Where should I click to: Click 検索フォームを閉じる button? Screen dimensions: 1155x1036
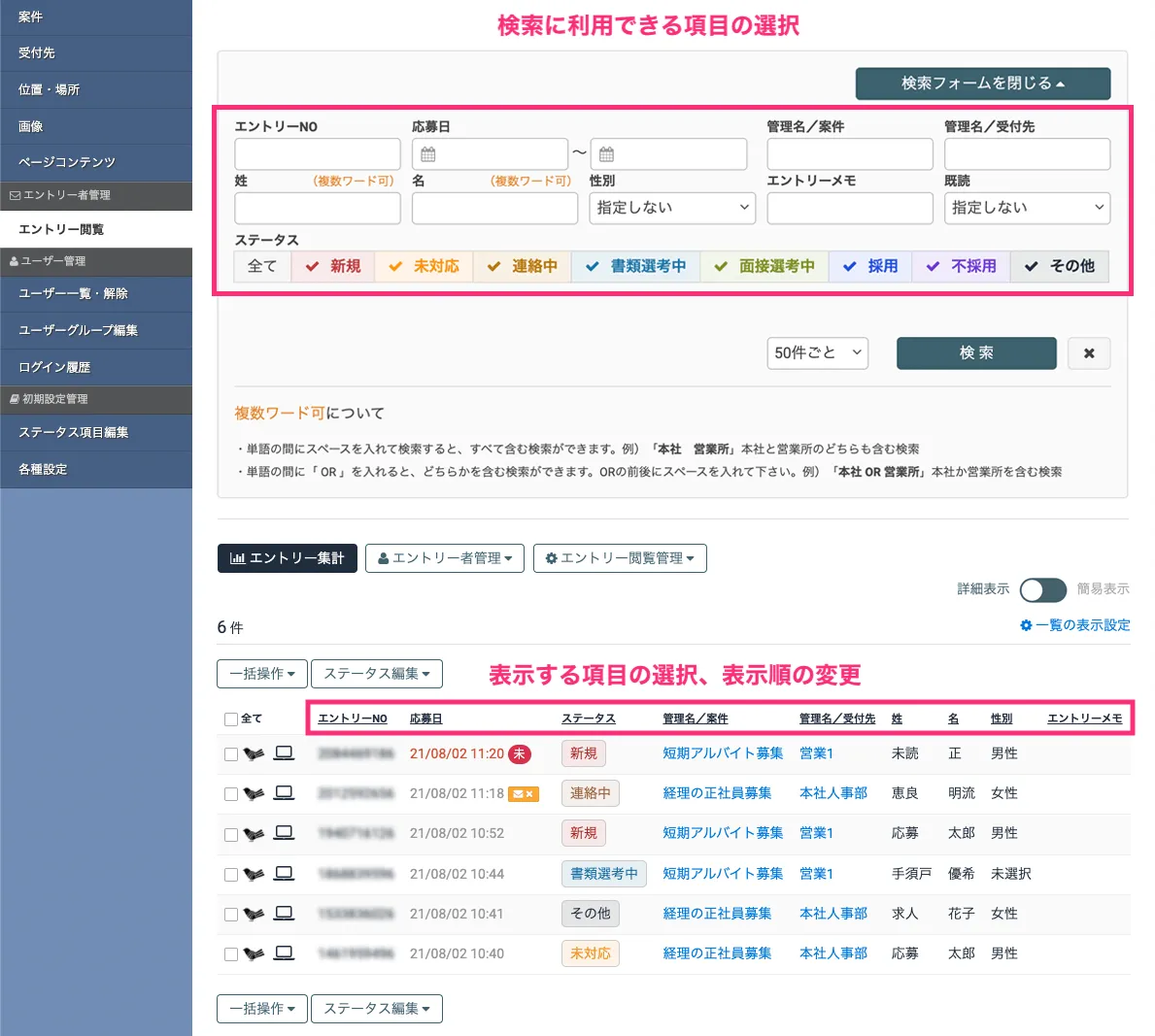tap(982, 84)
